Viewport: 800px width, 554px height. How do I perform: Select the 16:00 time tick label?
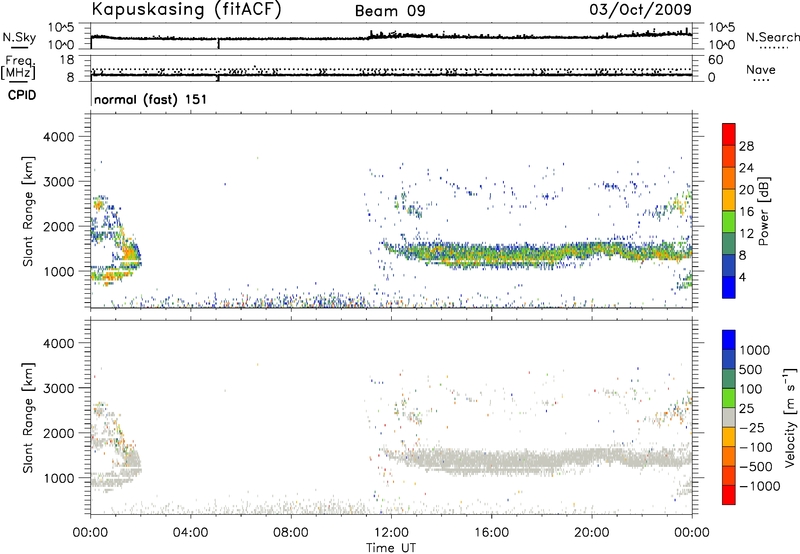point(491,533)
